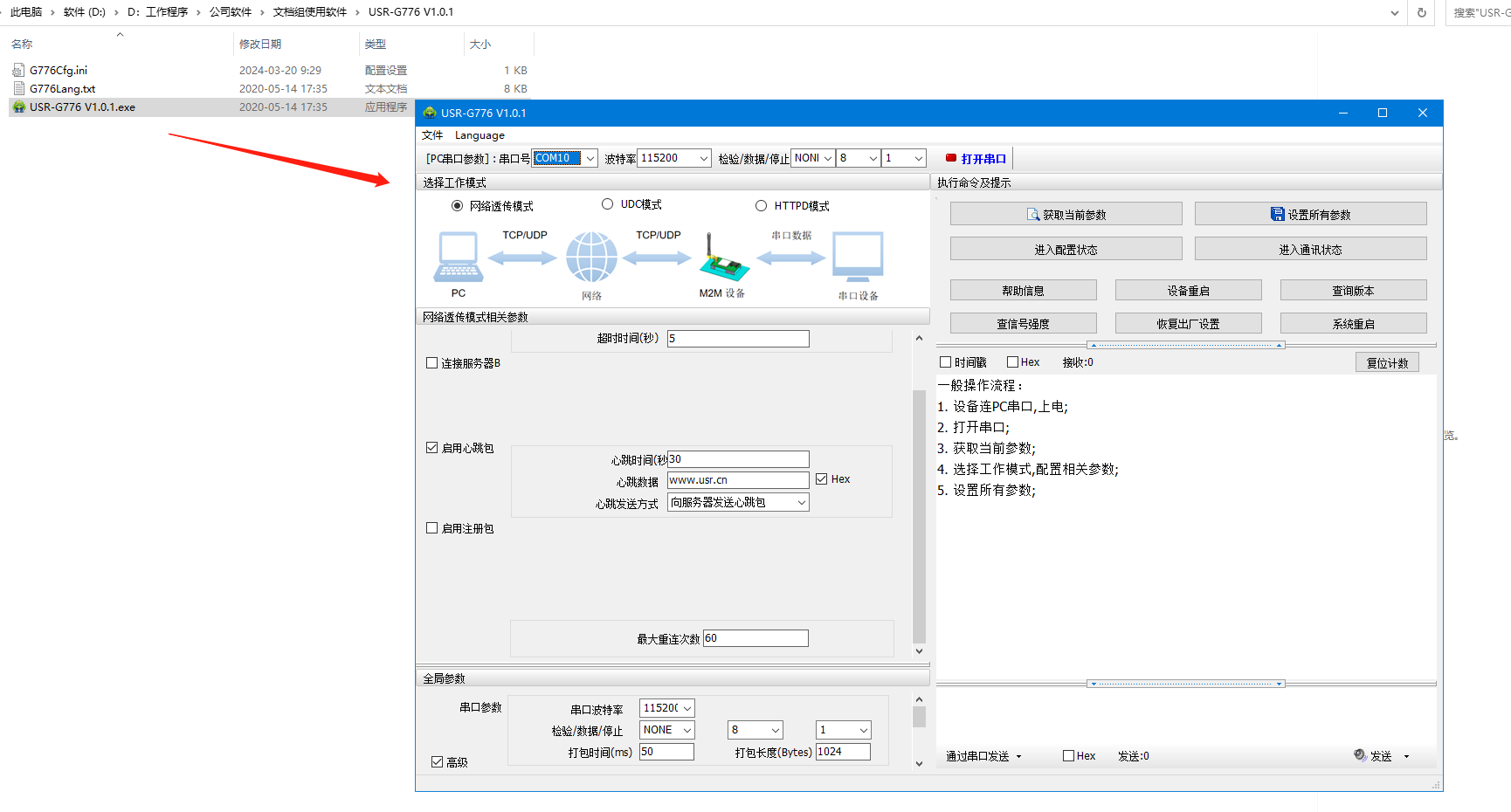Enable the 启用注册包 checkbox

[431, 528]
